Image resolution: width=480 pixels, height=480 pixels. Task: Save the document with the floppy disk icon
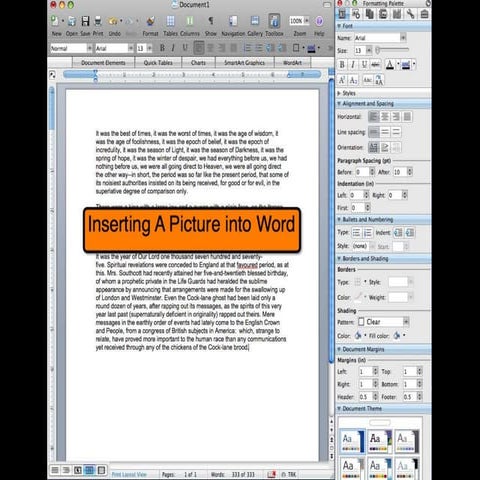tap(85, 21)
